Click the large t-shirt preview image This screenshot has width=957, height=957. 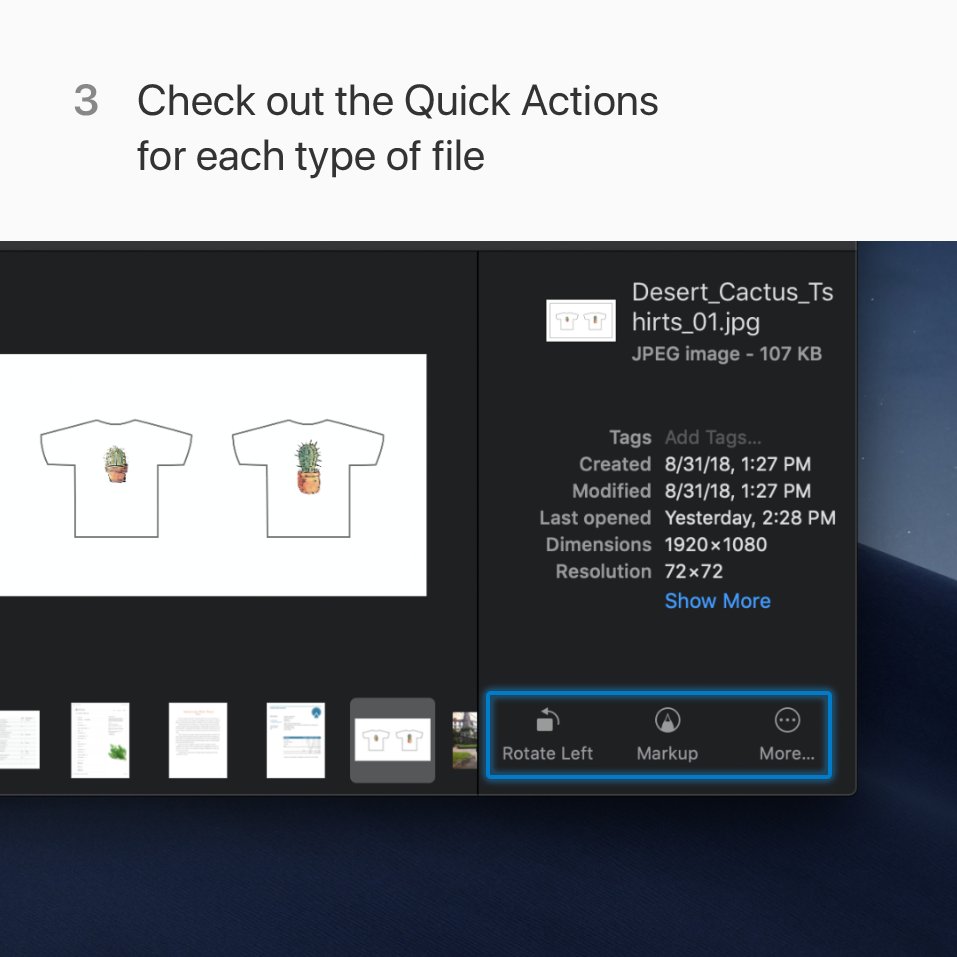pos(213,475)
